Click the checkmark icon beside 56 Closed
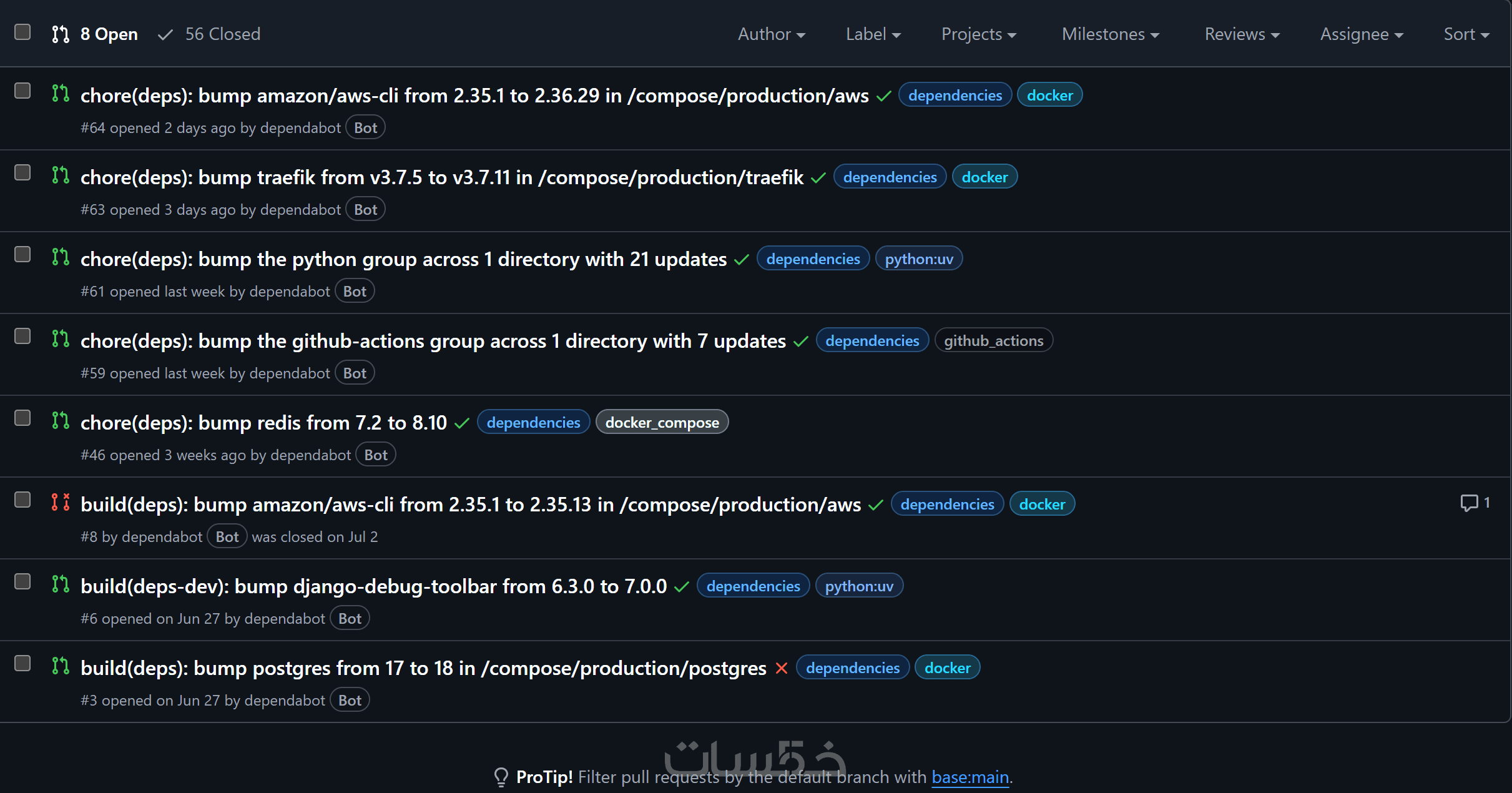The image size is (1512, 793). pyautogui.click(x=165, y=35)
